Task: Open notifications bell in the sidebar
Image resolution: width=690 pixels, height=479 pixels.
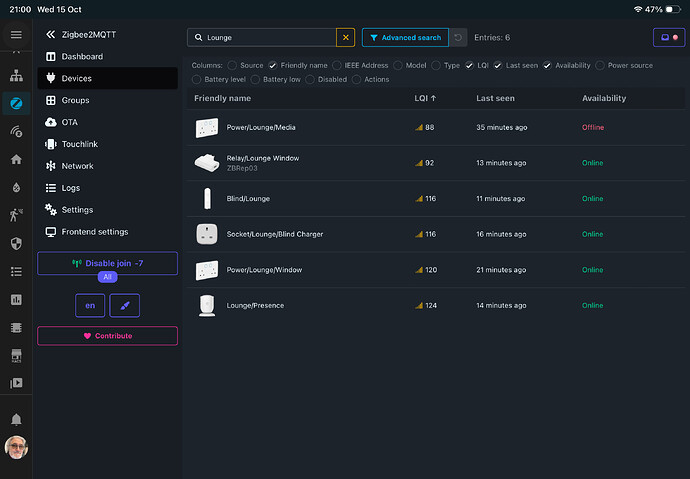Action: click(x=16, y=418)
